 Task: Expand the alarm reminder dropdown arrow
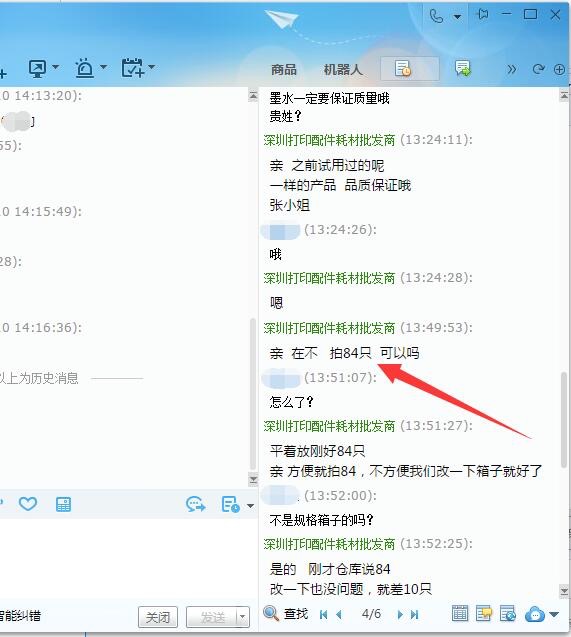click(x=104, y=67)
